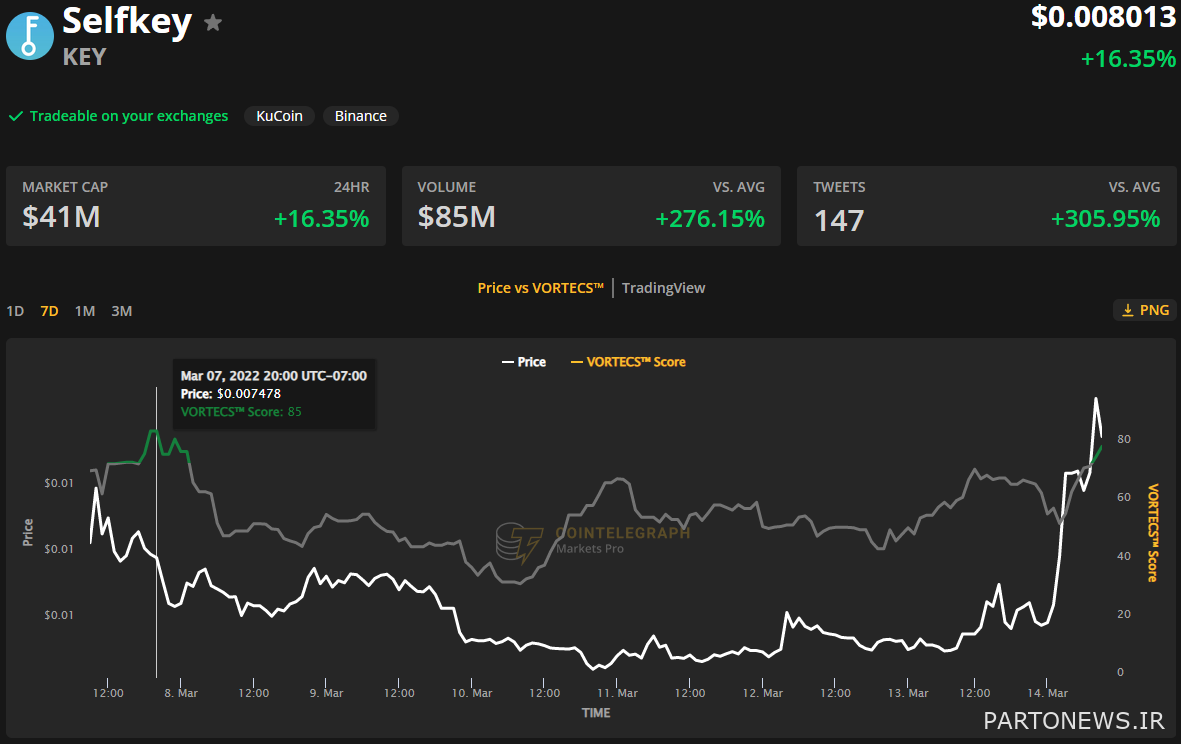Click the TIME axis title

(596, 712)
